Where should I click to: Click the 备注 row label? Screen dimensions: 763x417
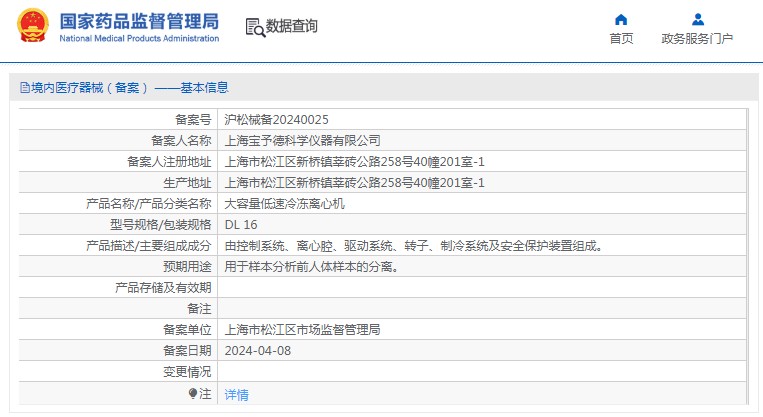pos(200,309)
